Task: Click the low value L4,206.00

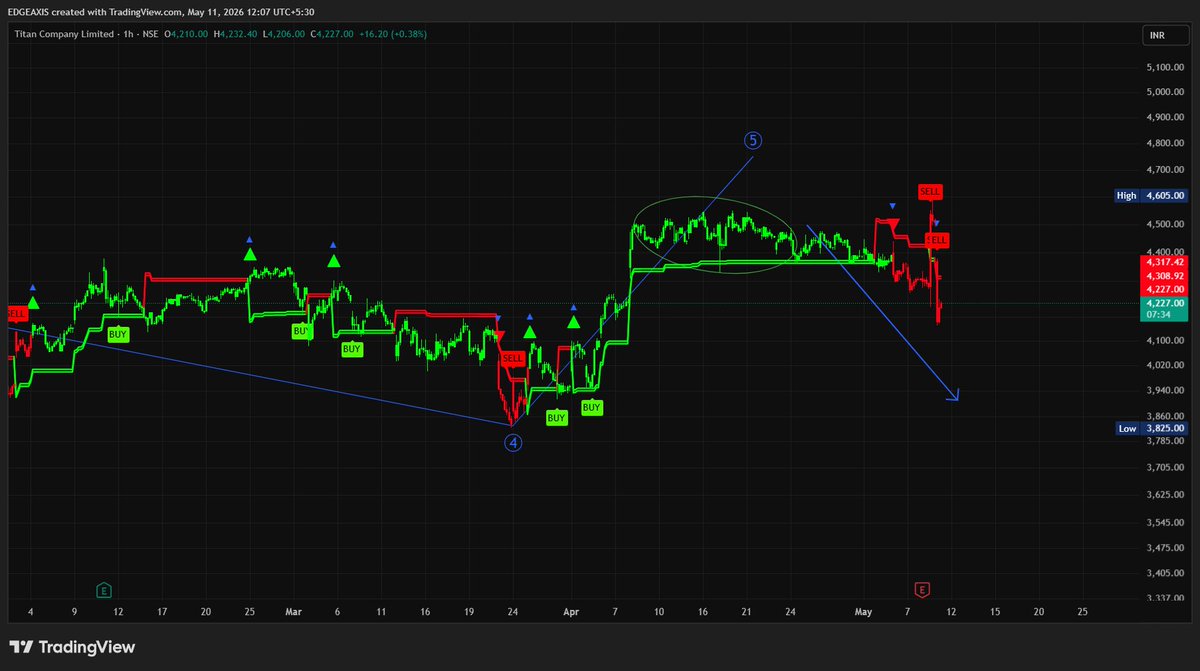Action: coord(283,34)
